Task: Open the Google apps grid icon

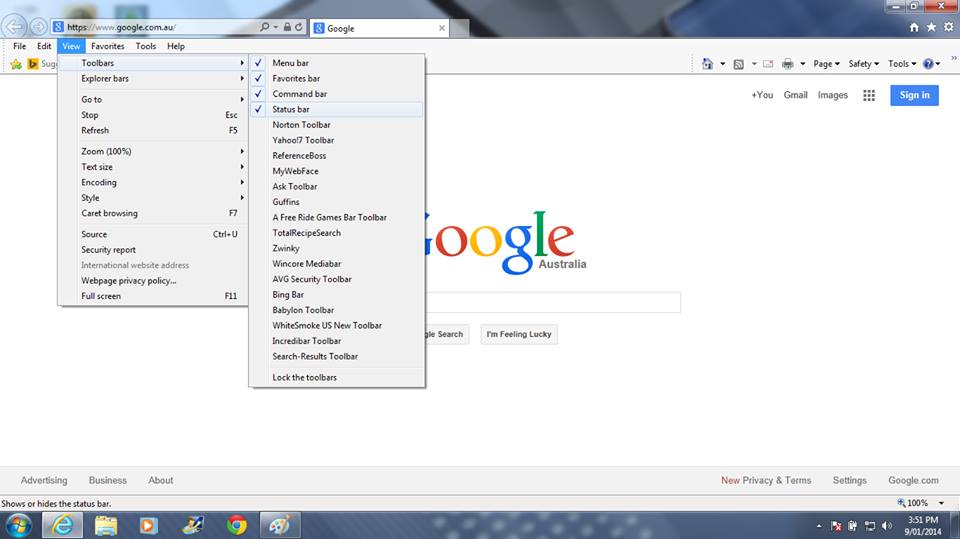Action: 869,95
